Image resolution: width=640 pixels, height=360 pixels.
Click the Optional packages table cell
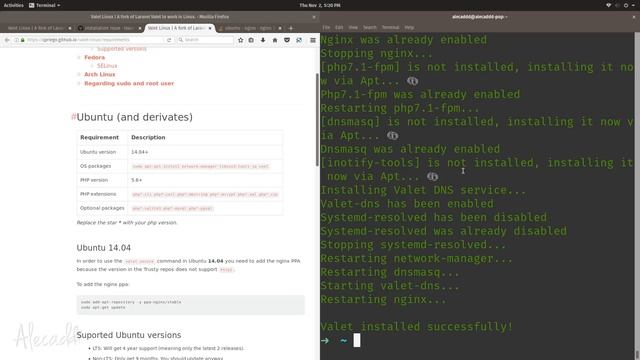click(102, 208)
